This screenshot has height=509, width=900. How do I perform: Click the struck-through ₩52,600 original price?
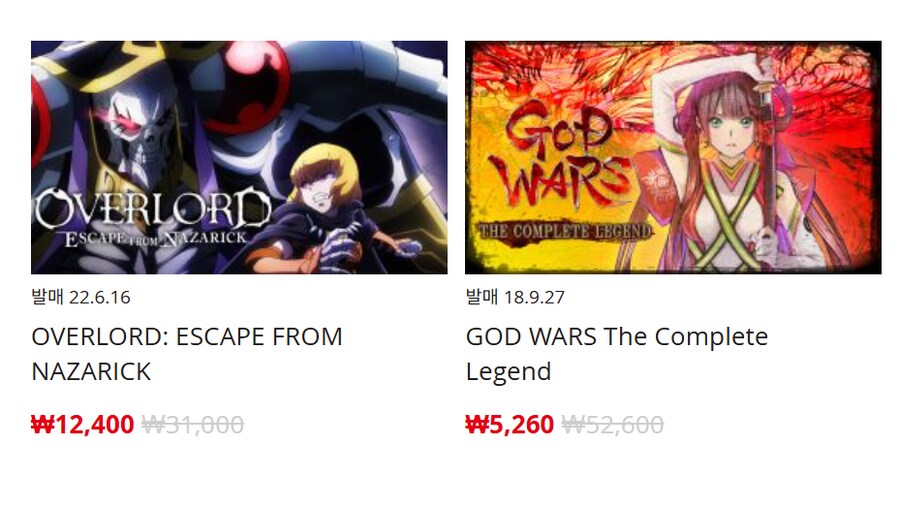pos(612,425)
